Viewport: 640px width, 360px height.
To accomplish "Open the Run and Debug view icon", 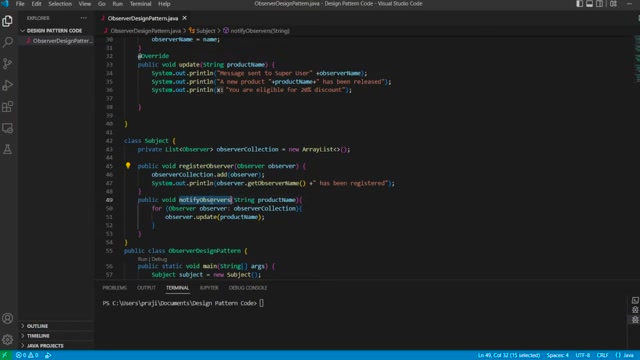I will [7, 85].
